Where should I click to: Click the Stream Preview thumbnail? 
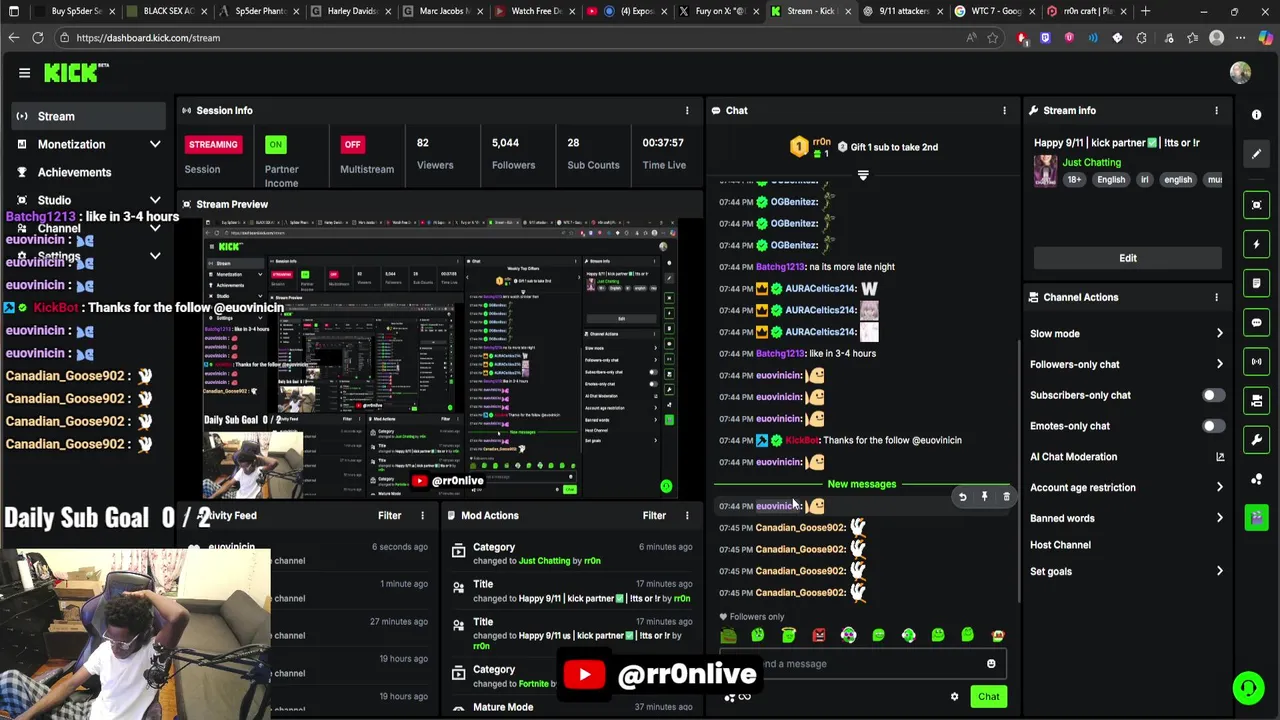[x=440, y=358]
